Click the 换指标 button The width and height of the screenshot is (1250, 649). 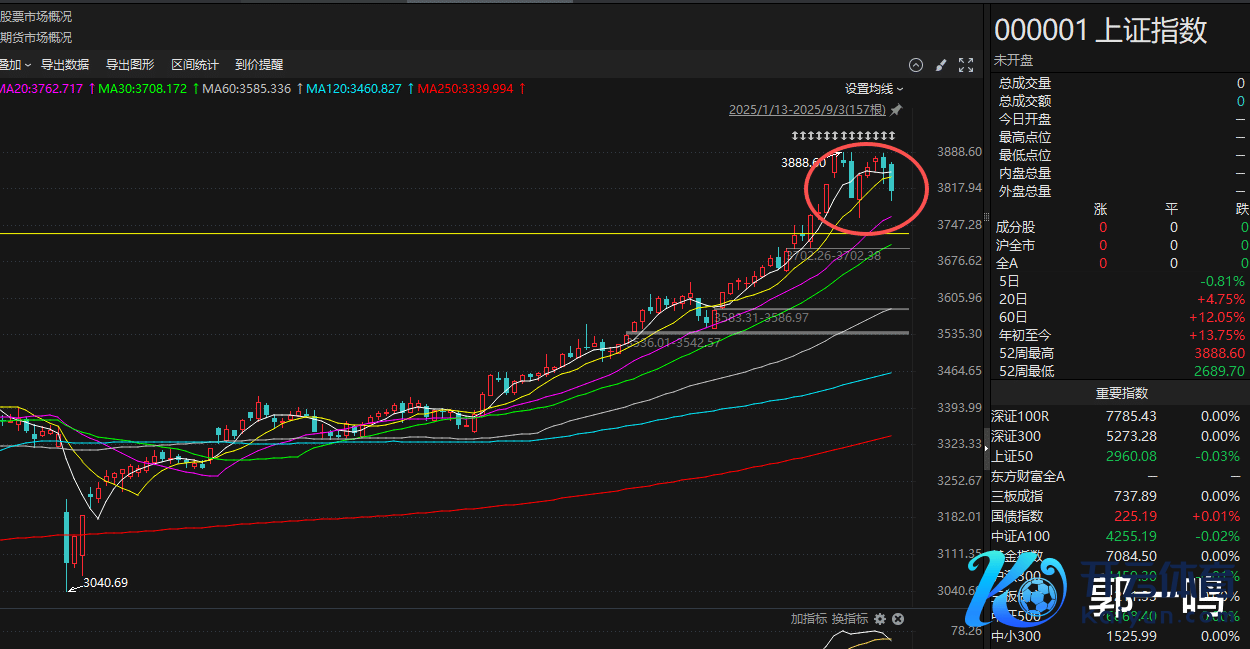click(x=849, y=619)
